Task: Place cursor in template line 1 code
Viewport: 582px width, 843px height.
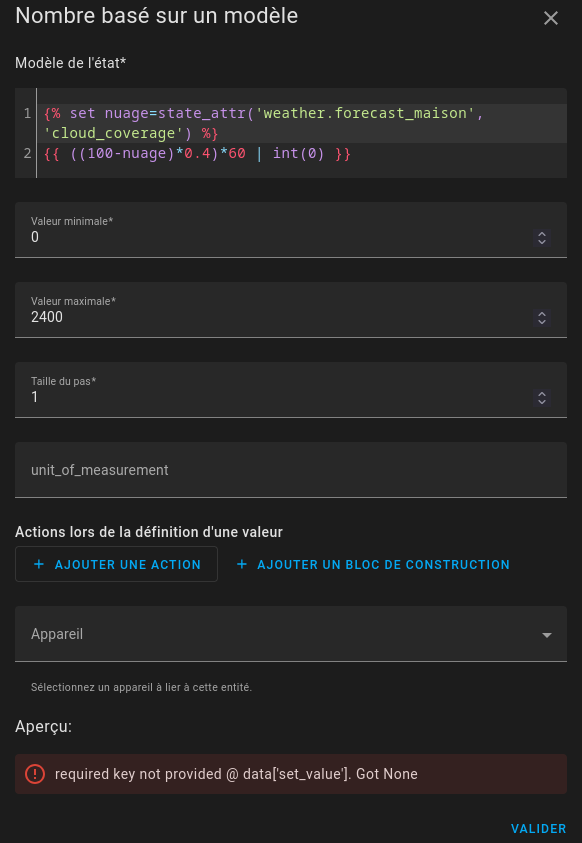Action: [x=263, y=123]
